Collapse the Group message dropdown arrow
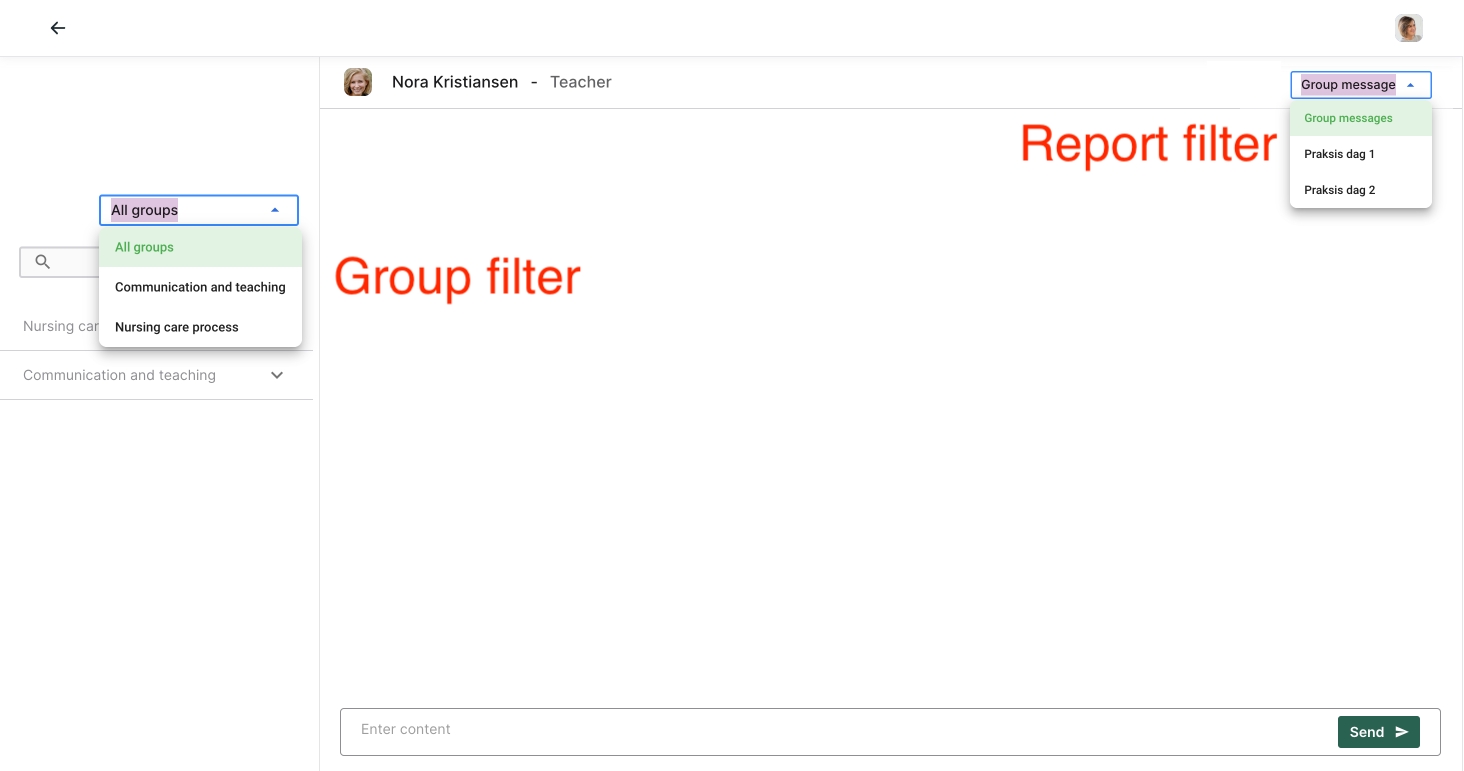Viewport: 1464px width, 771px height. [1410, 85]
